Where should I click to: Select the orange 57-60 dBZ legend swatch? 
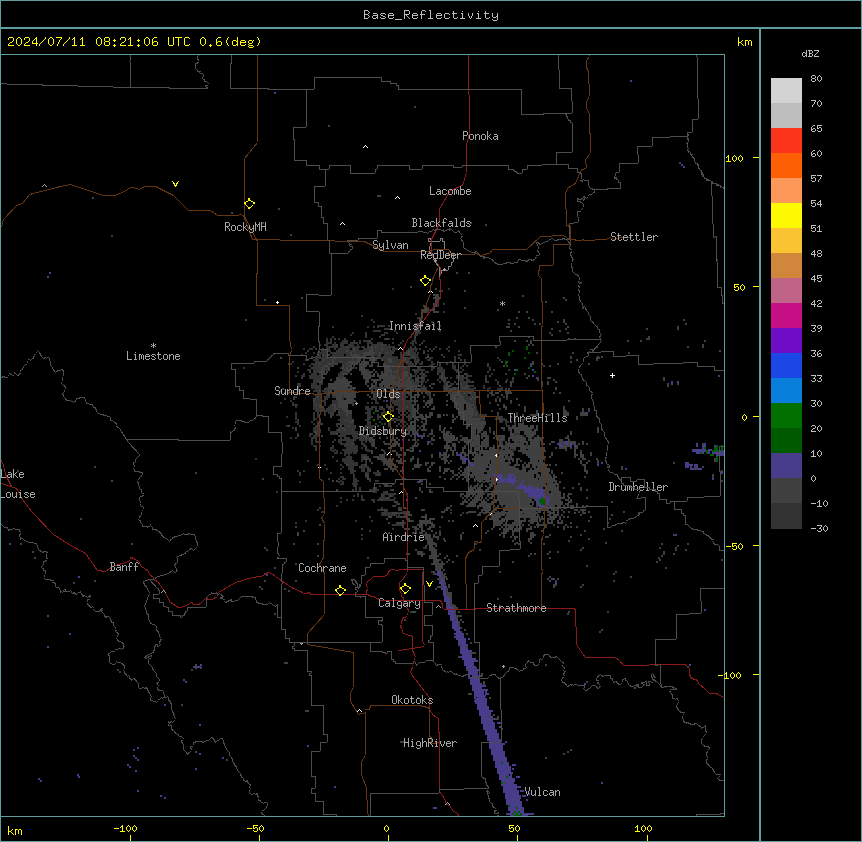point(786,165)
